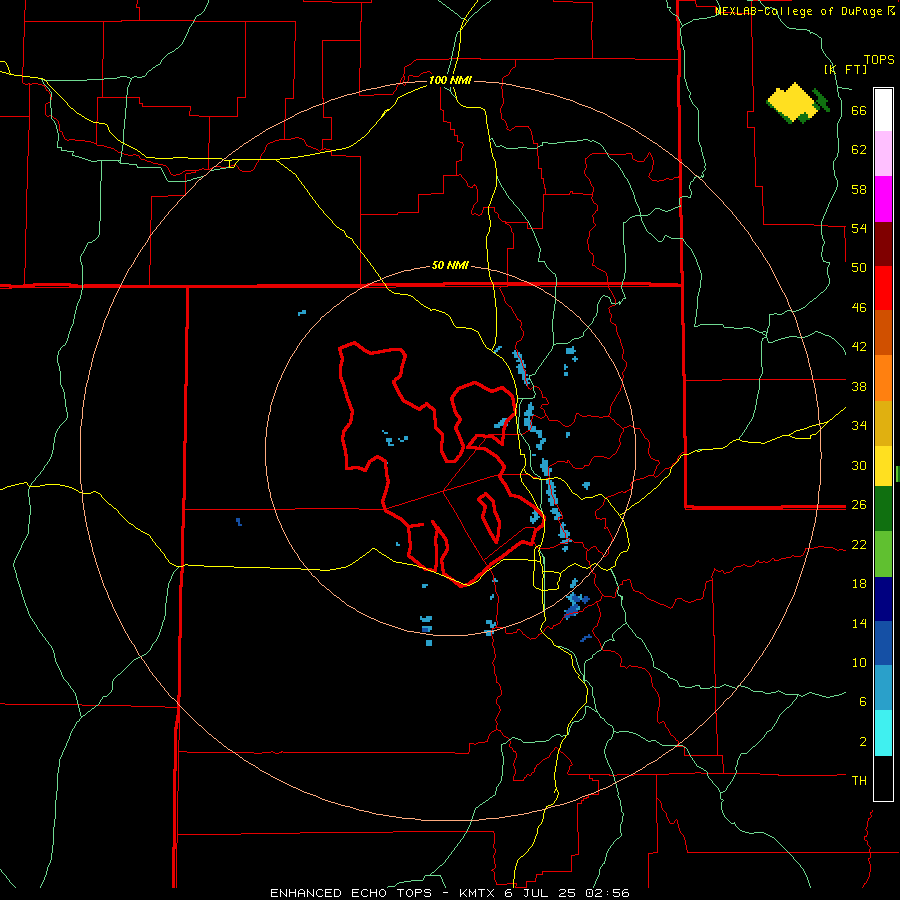Click the "[K FT]" units label
The width and height of the screenshot is (900, 900).
pos(845,69)
